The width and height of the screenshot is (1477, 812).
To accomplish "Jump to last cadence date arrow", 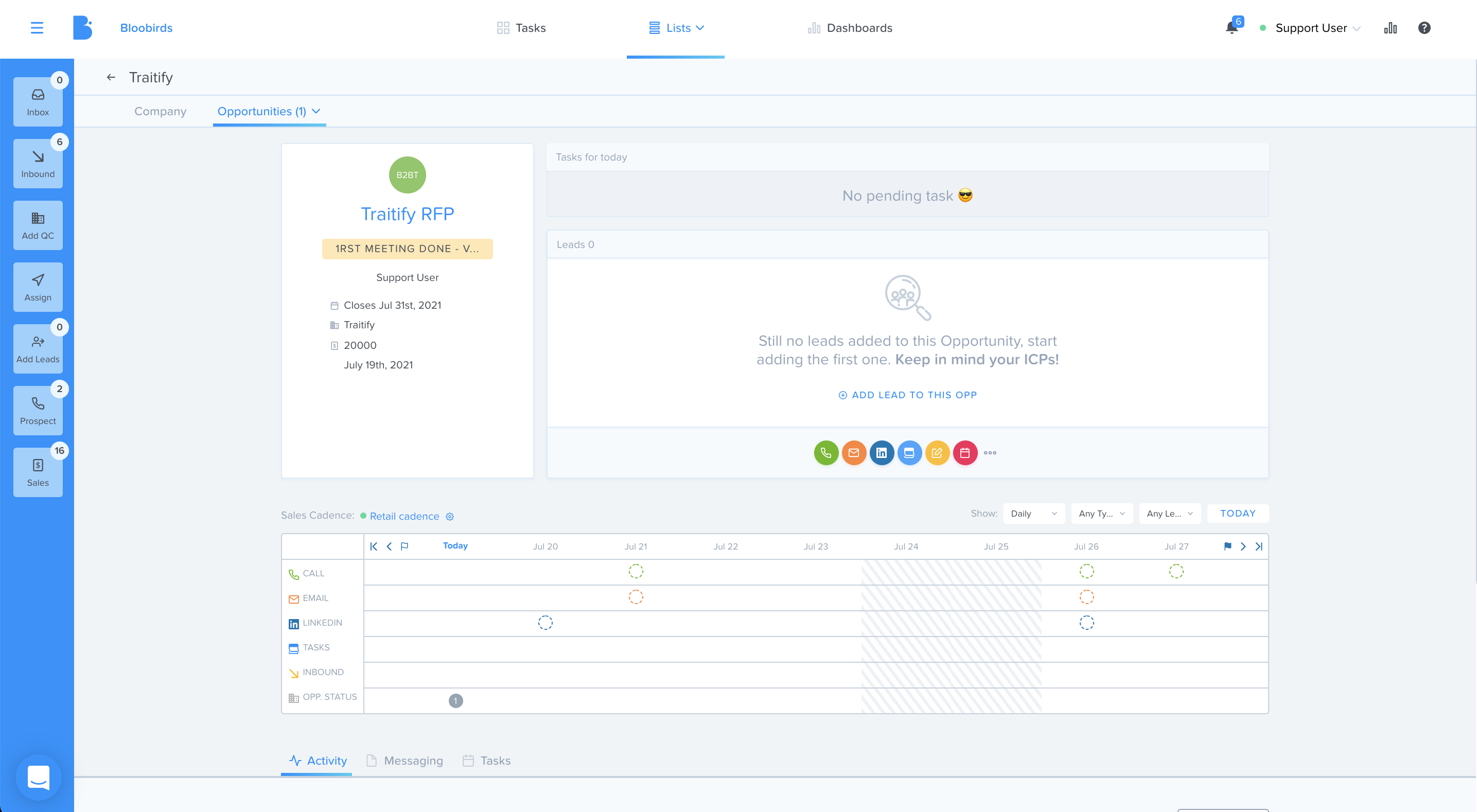I will (x=1259, y=546).
